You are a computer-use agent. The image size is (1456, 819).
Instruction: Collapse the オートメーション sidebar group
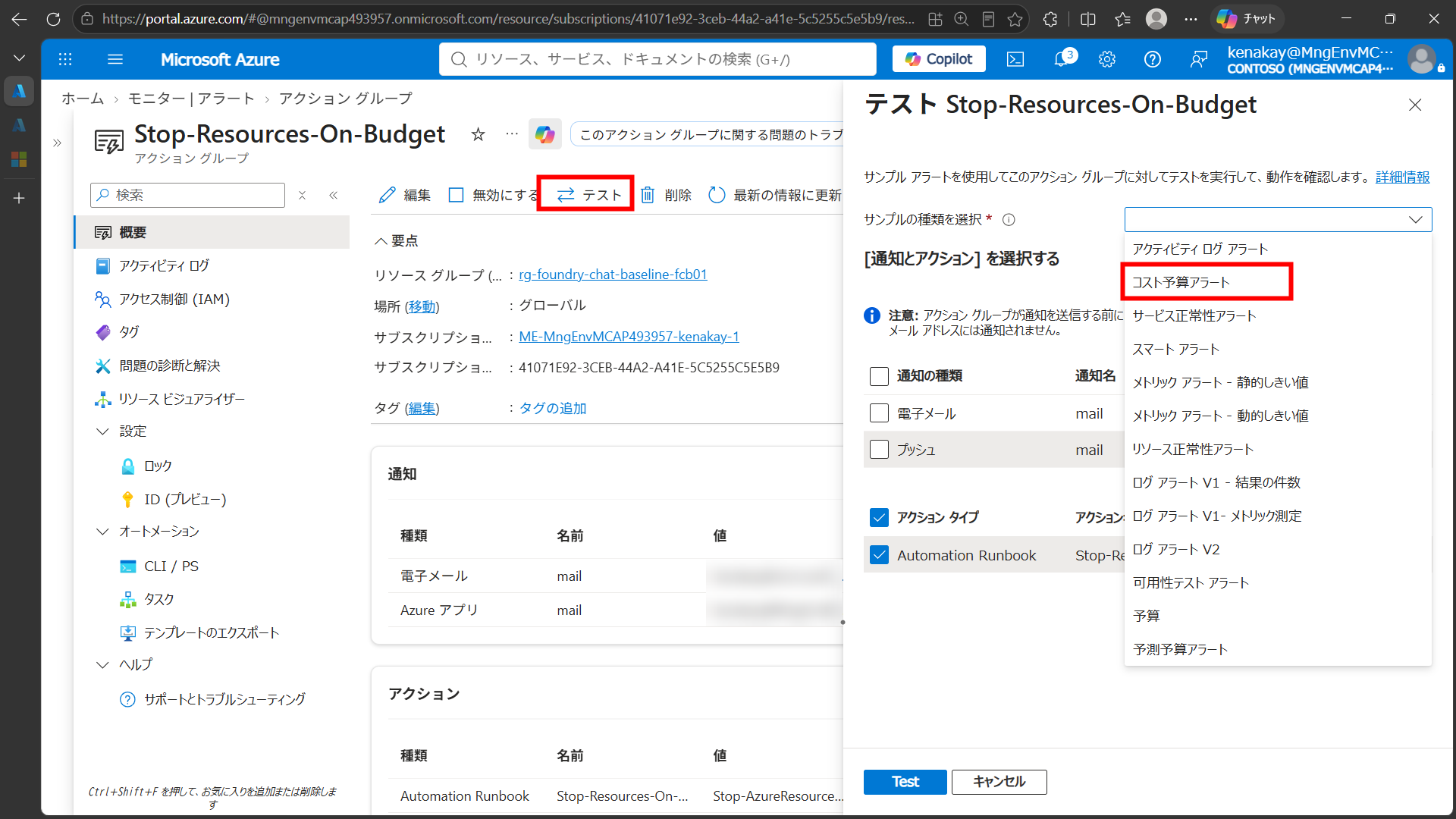click(x=102, y=532)
